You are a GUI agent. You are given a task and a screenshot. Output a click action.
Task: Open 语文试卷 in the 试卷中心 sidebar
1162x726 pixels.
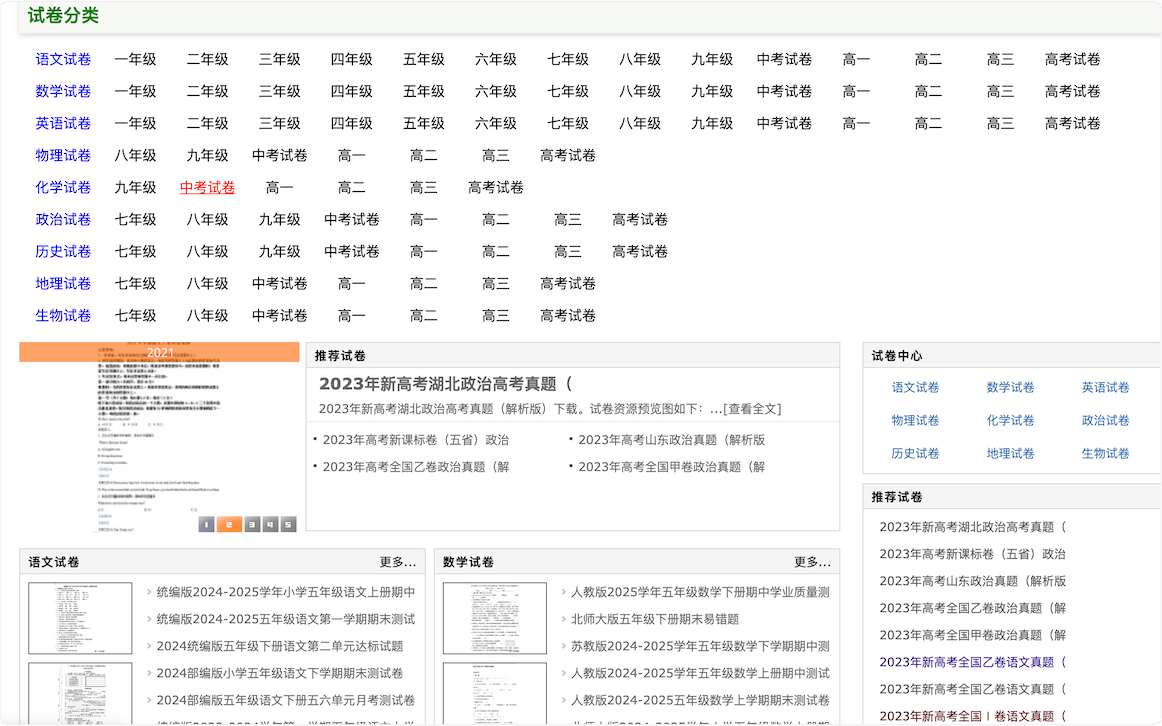(x=915, y=387)
